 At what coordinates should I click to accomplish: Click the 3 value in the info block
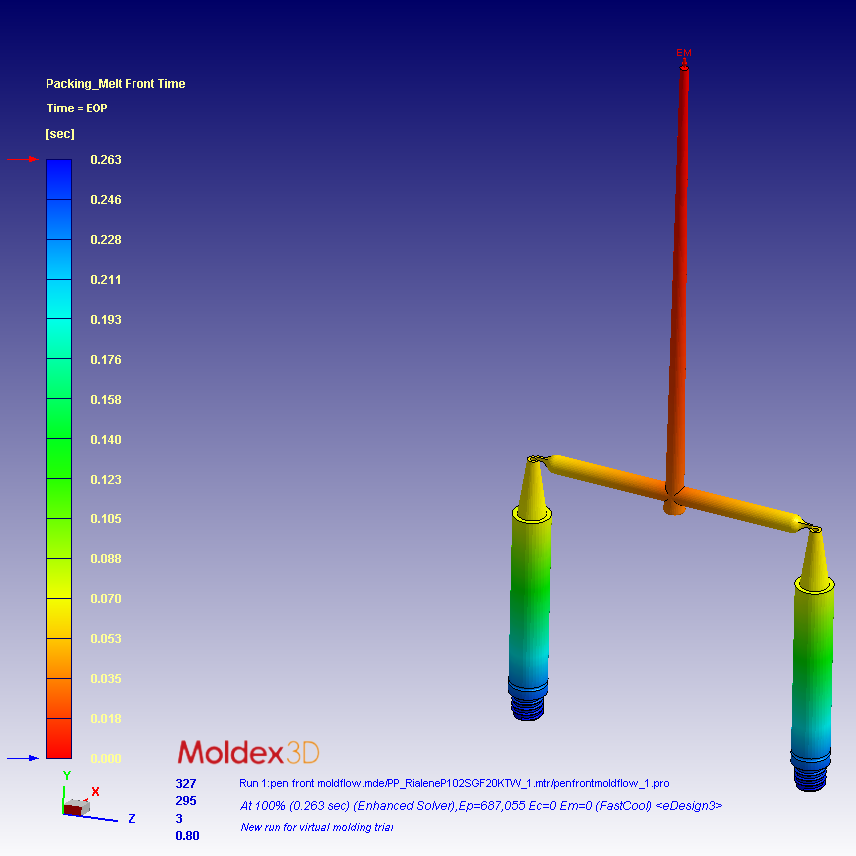point(179,818)
